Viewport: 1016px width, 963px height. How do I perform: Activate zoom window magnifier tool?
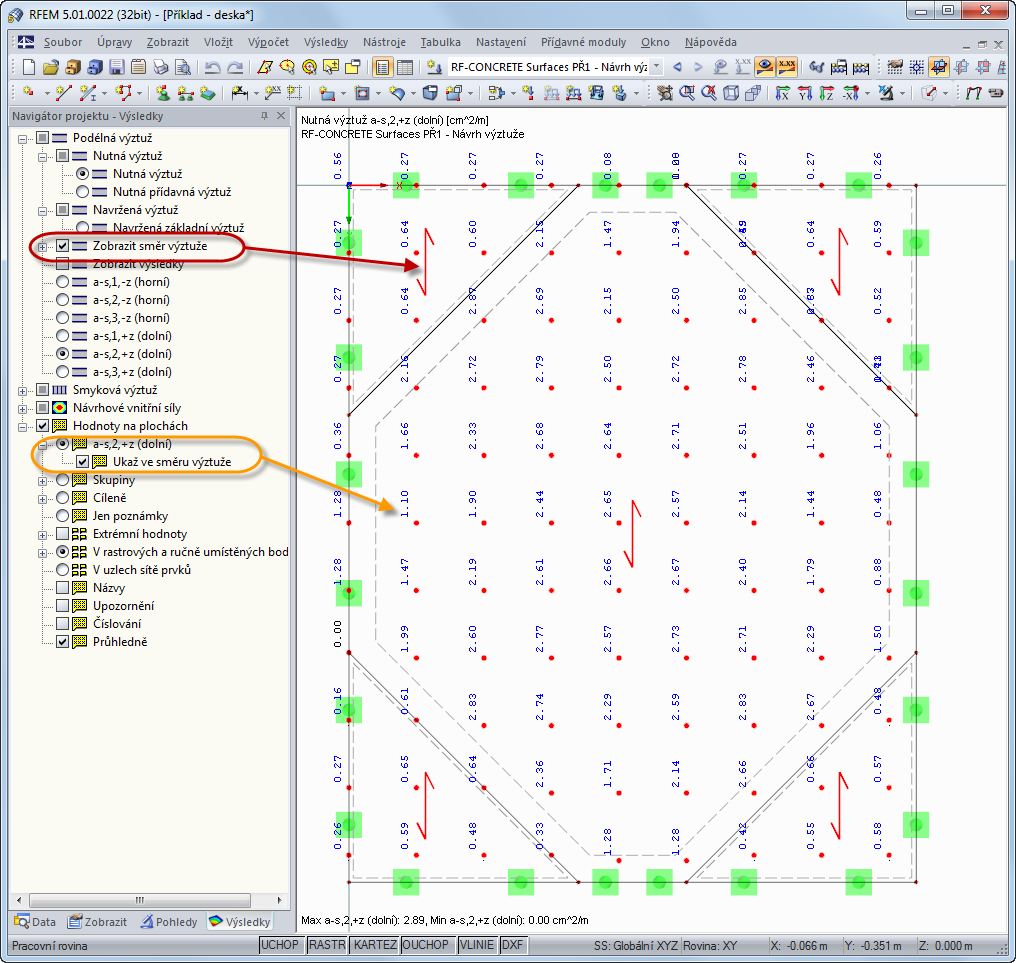click(x=687, y=93)
